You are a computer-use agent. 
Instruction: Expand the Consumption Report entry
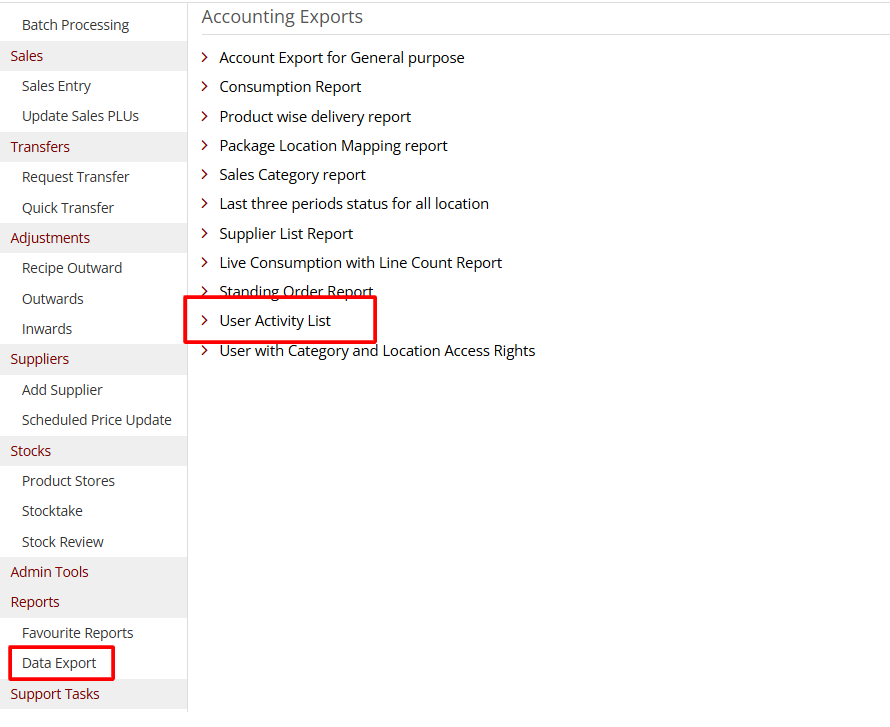point(290,87)
